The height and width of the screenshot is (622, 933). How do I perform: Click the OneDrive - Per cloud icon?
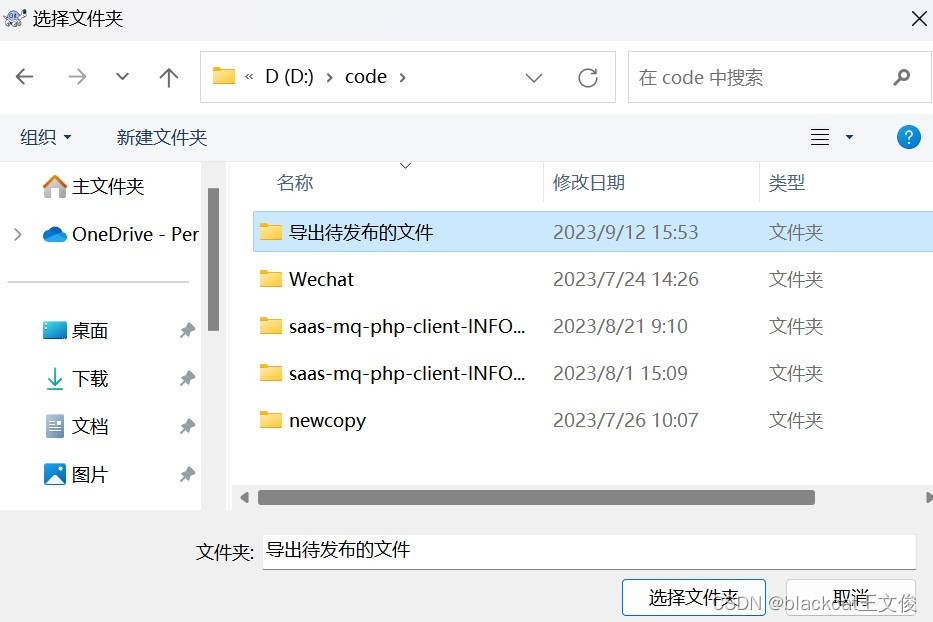[55, 234]
